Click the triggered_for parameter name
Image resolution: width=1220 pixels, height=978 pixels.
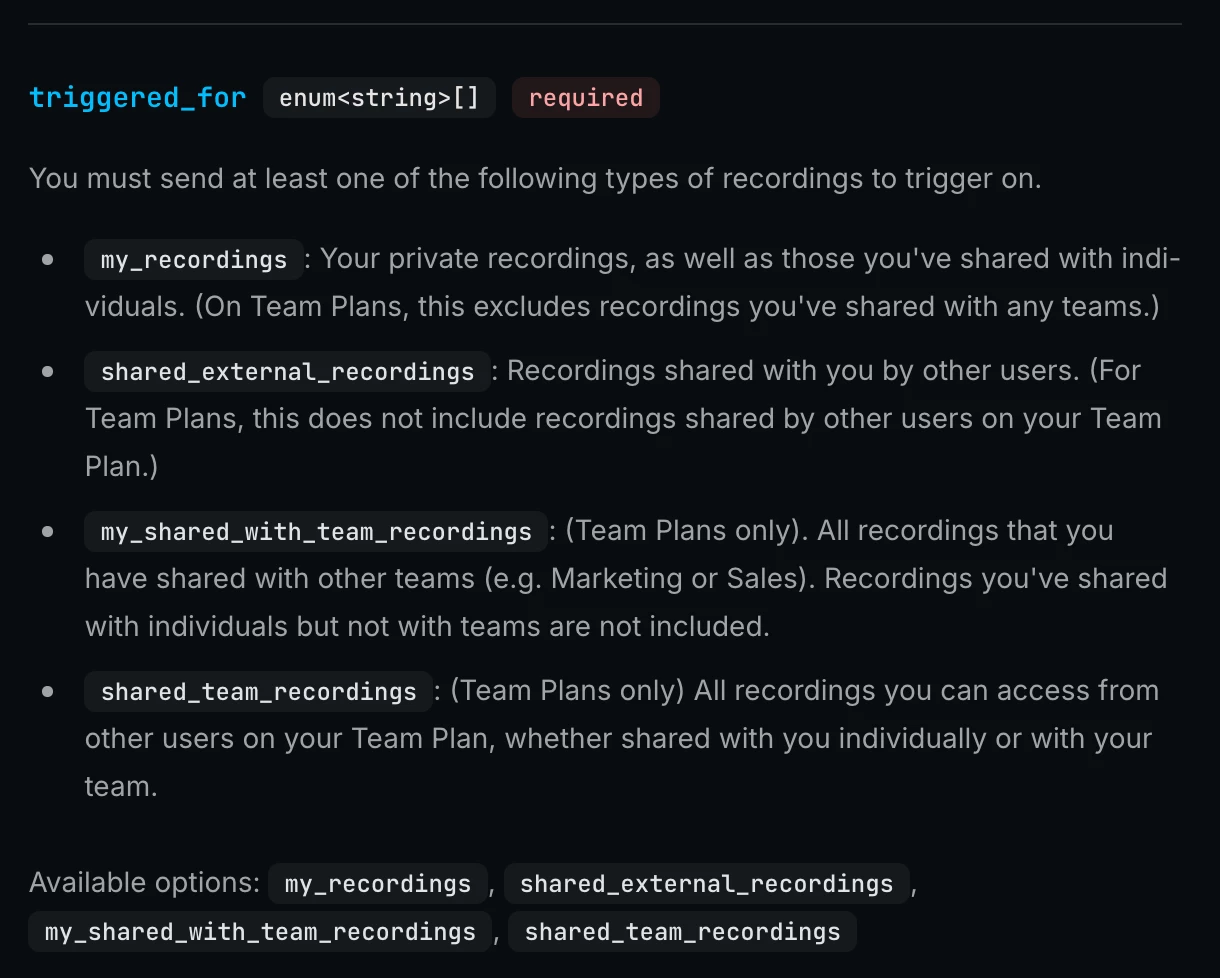(137, 98)
